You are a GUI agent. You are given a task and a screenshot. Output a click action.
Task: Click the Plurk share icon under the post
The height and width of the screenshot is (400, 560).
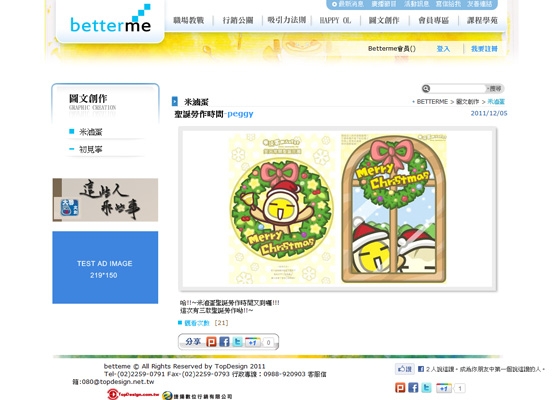(x=211, y=342)
